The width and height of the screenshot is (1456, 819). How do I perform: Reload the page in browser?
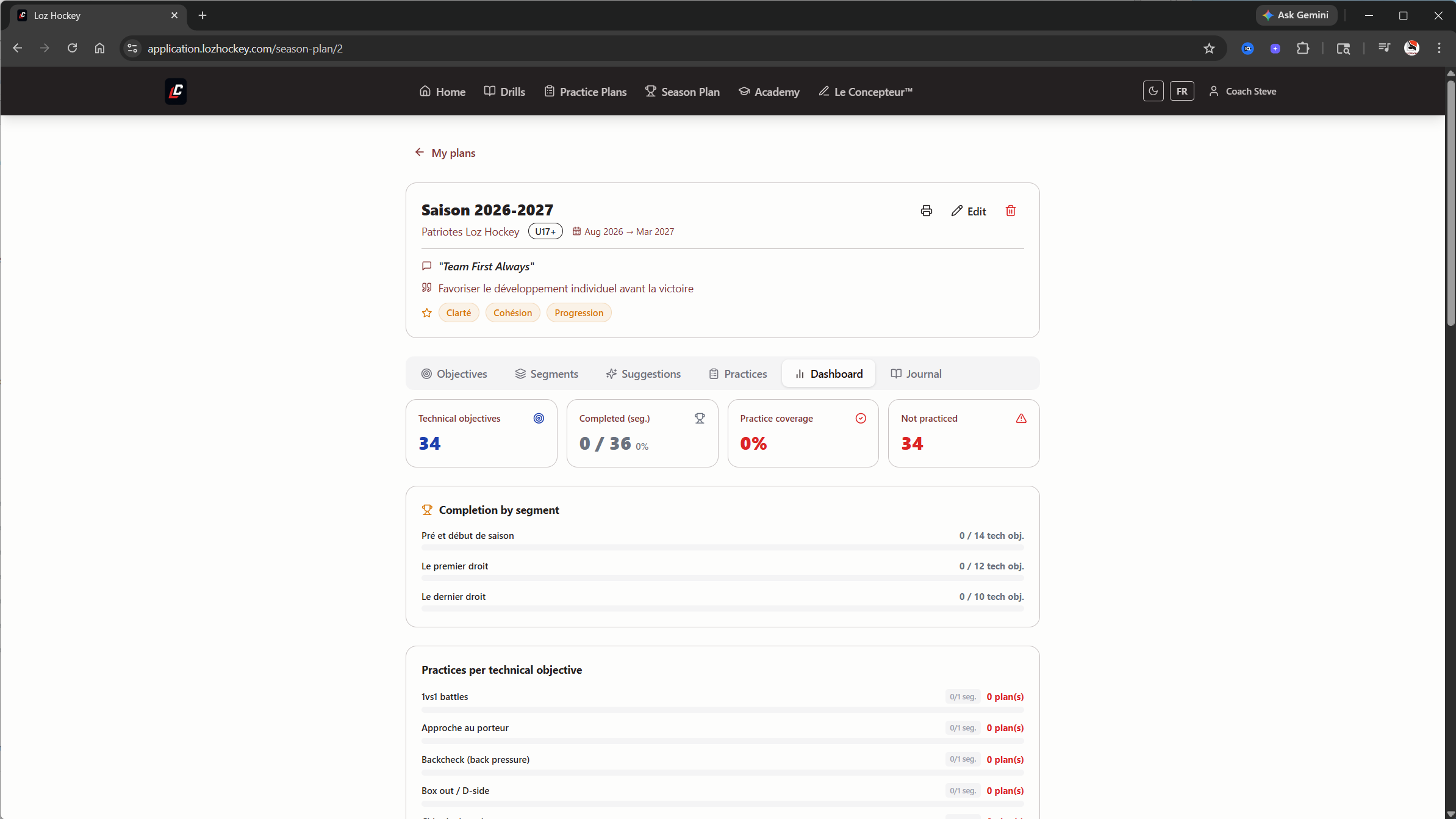[x=72, y=48]
